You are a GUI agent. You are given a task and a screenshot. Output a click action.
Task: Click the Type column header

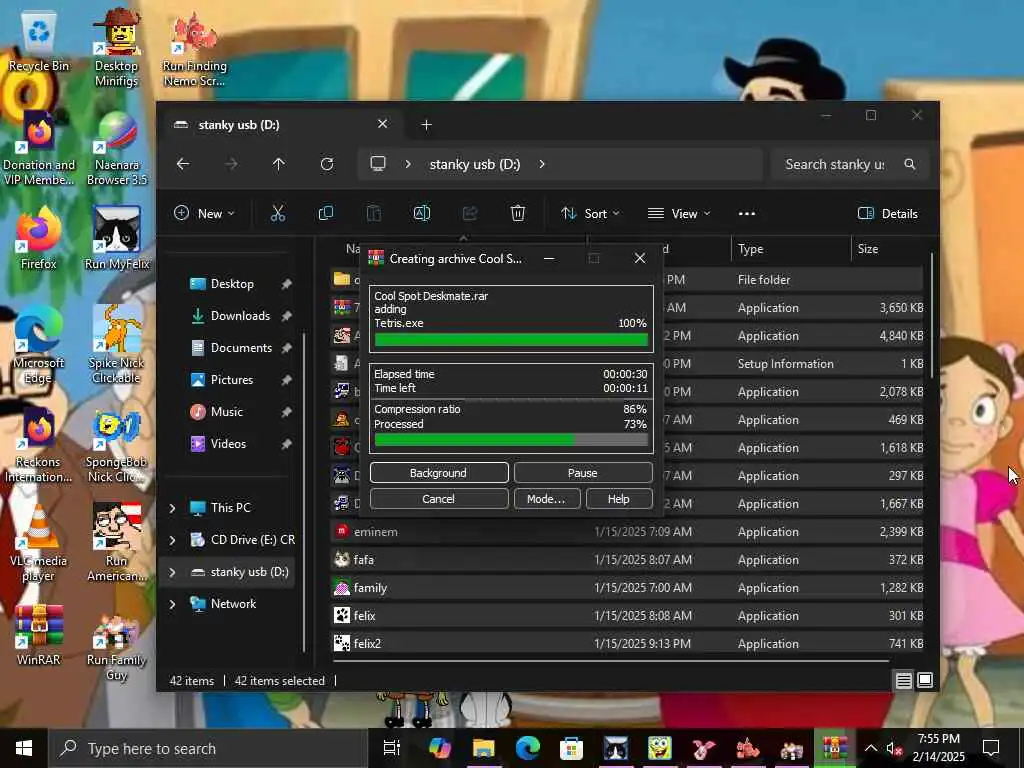click(x=791, y=249)
